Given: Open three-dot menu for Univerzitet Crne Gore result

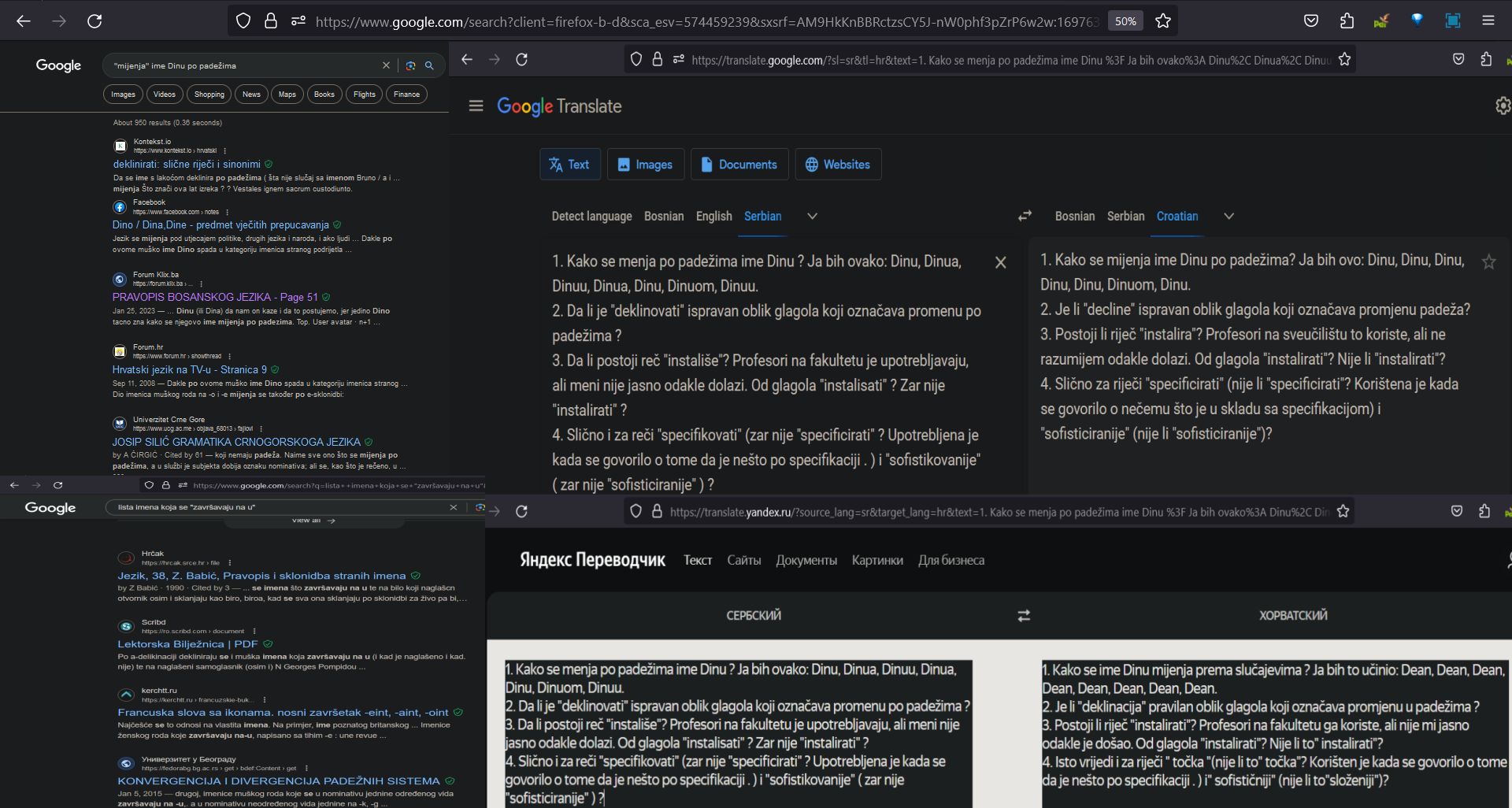Looking at the screenshot, I should tap(261, 429).
